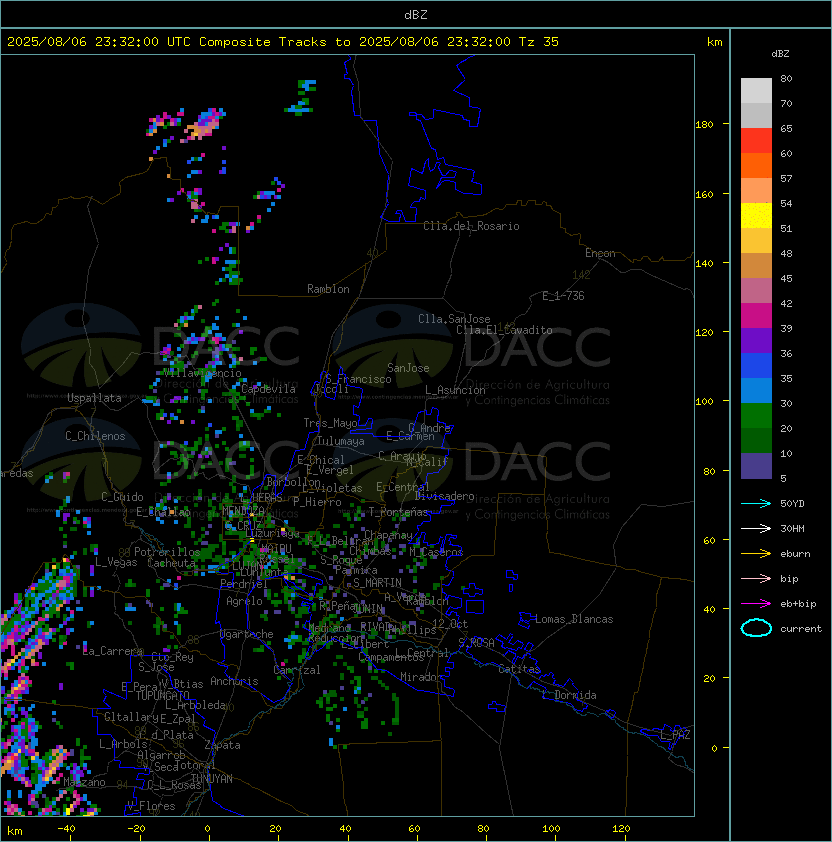832x842 pixels.
Task: Click the 'Cacheuta' map label
Action: [x=171, y=563]
